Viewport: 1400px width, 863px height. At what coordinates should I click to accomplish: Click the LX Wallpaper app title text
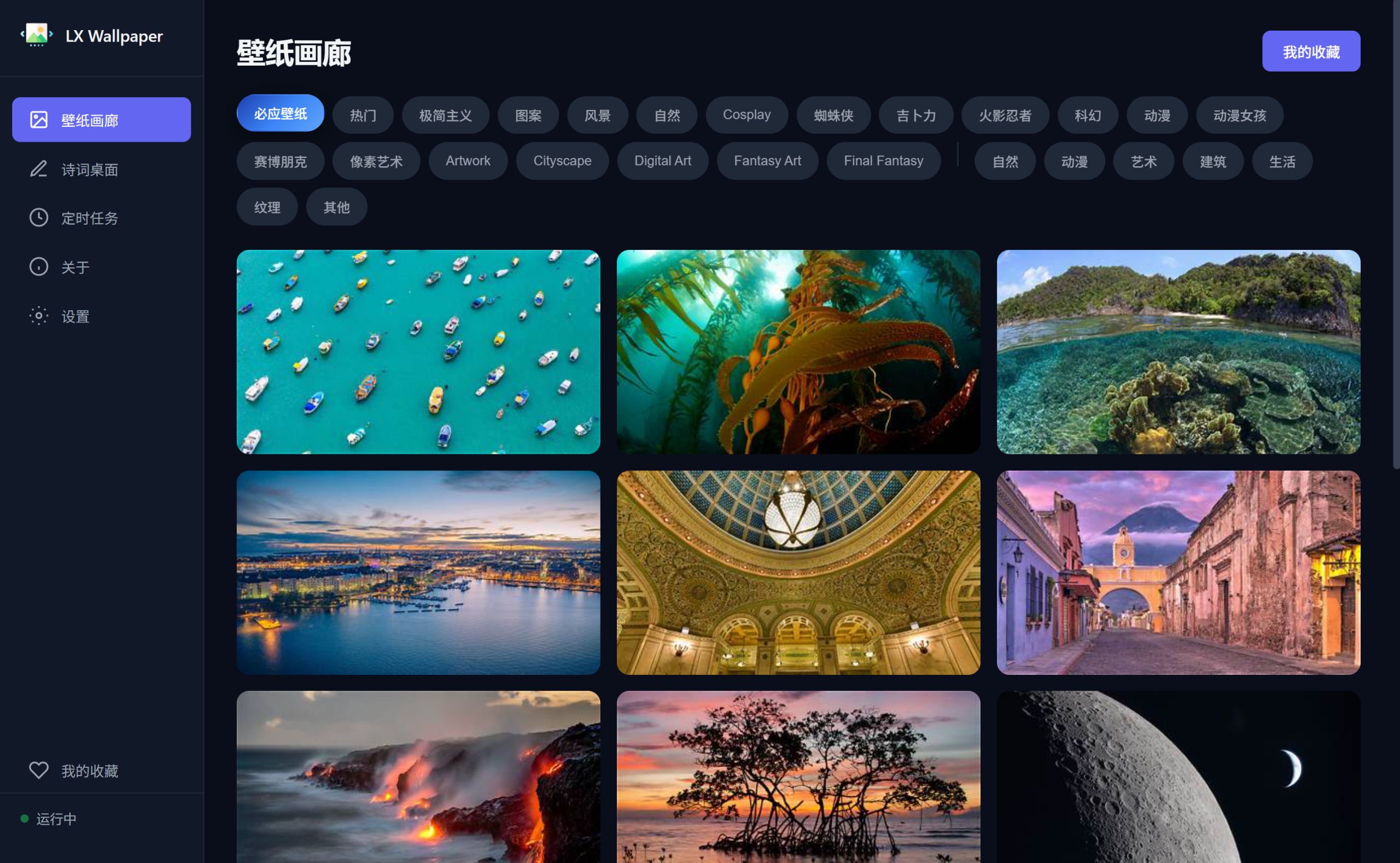click(114, 36)
